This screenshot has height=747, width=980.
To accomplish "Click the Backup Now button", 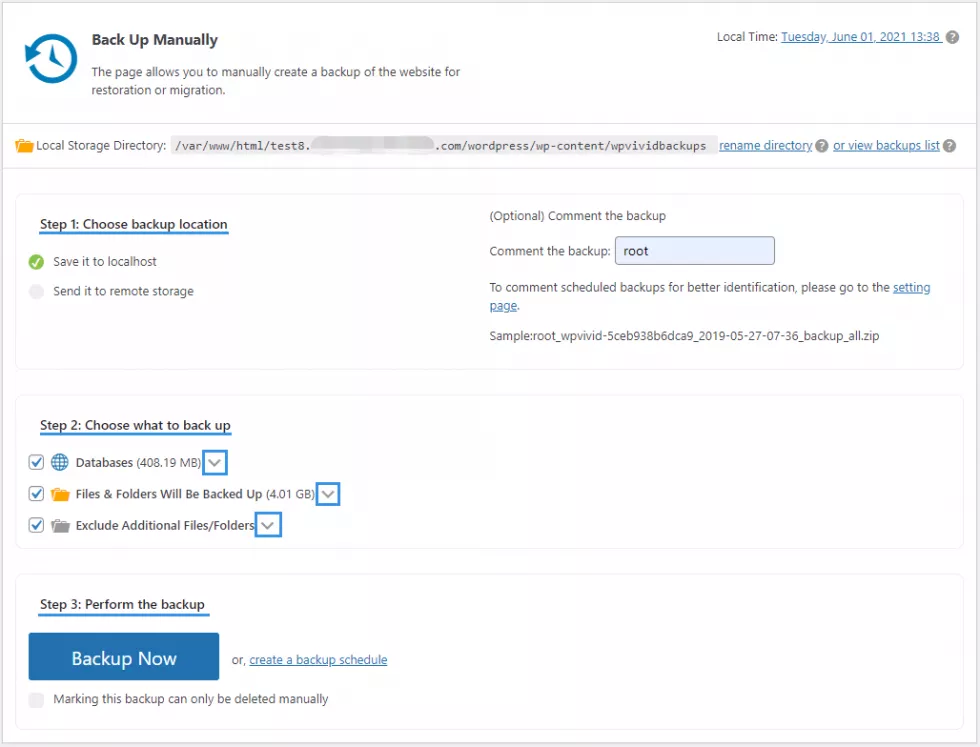I will pos(123,658).
